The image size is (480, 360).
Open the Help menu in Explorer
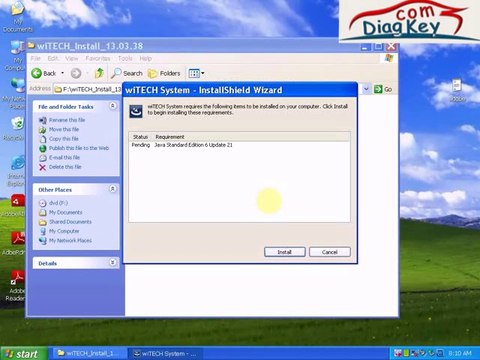click(x=145, y=58)
